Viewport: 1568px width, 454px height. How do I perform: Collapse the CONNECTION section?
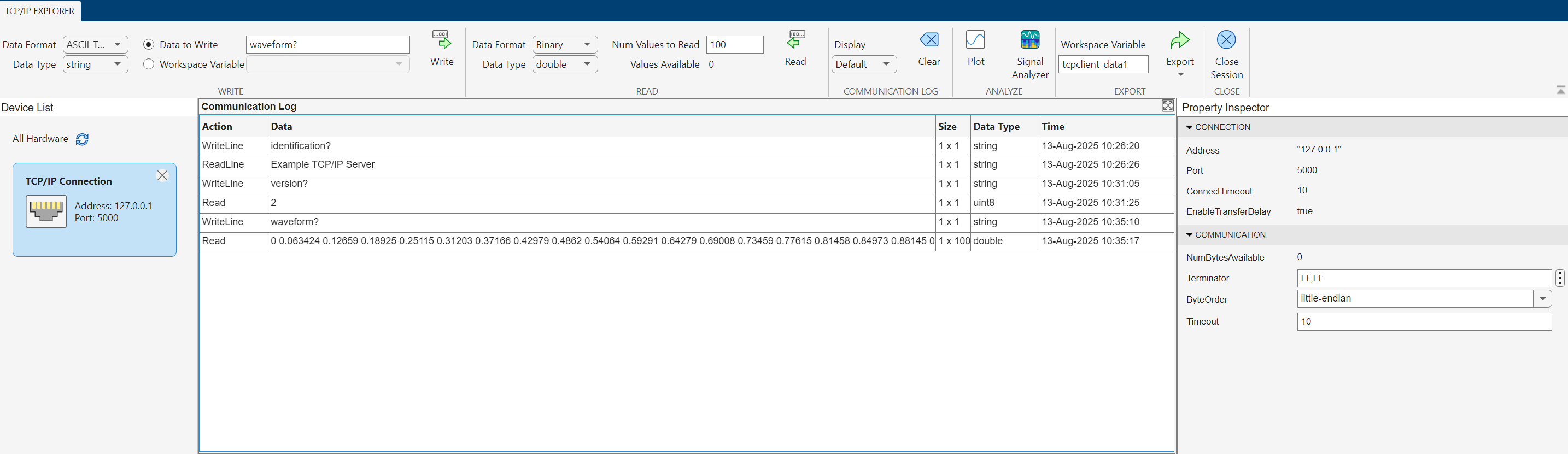pos(1189,127)
